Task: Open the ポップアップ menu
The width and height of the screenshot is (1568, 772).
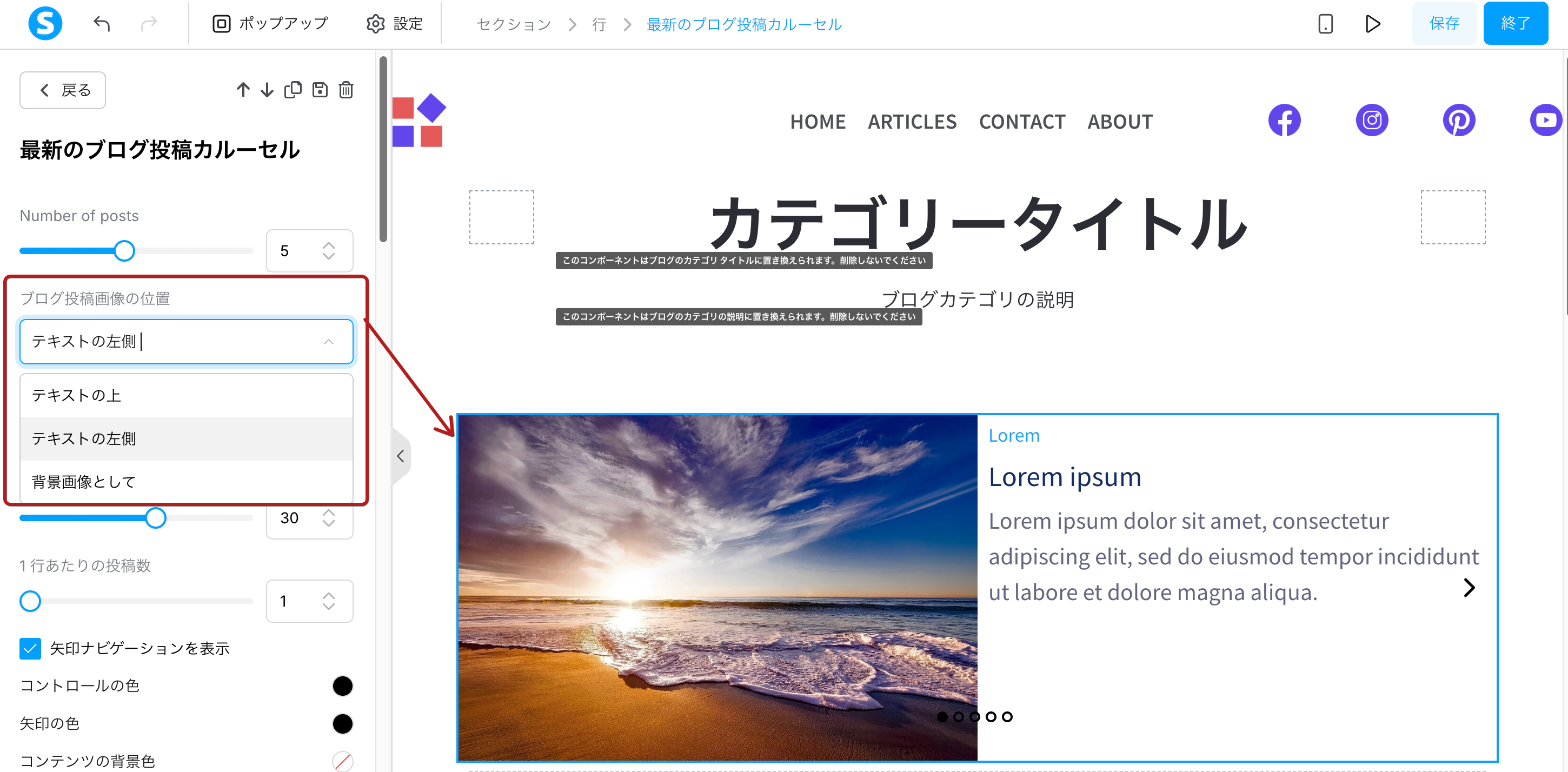Action: [x=270, y=24]
